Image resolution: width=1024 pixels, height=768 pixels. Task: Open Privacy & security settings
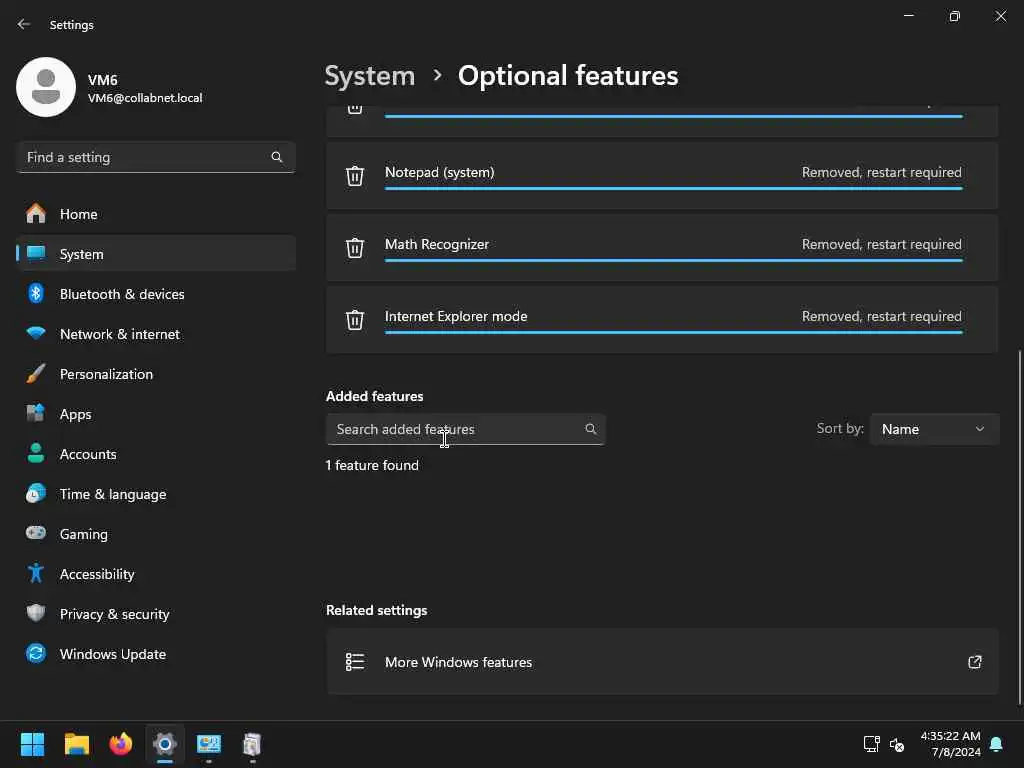tap(156, 613)
